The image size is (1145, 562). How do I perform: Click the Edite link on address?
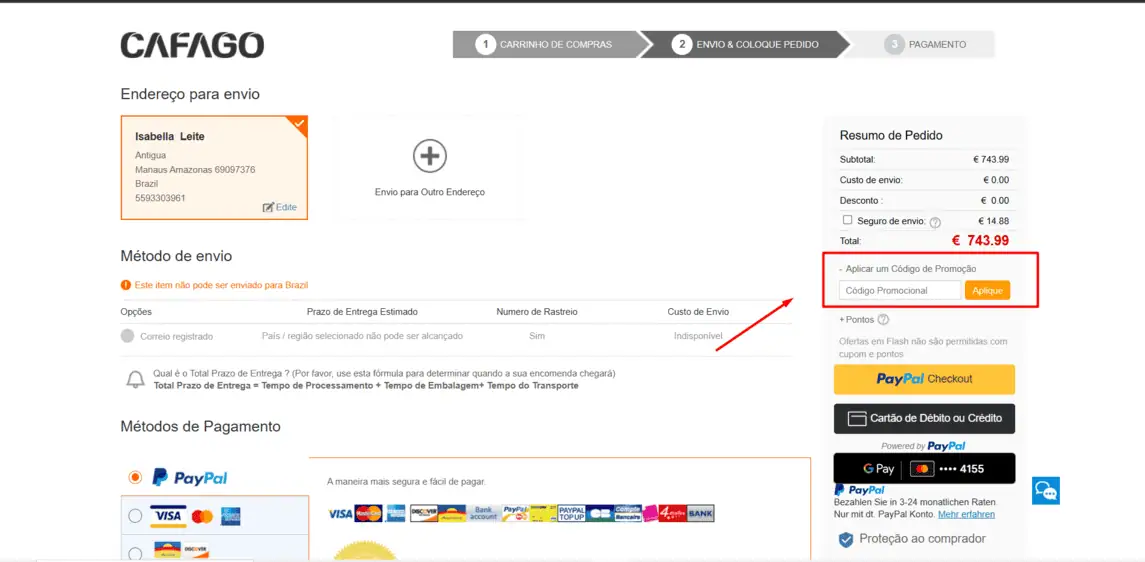pyautogui.click(x=286, y=207)
